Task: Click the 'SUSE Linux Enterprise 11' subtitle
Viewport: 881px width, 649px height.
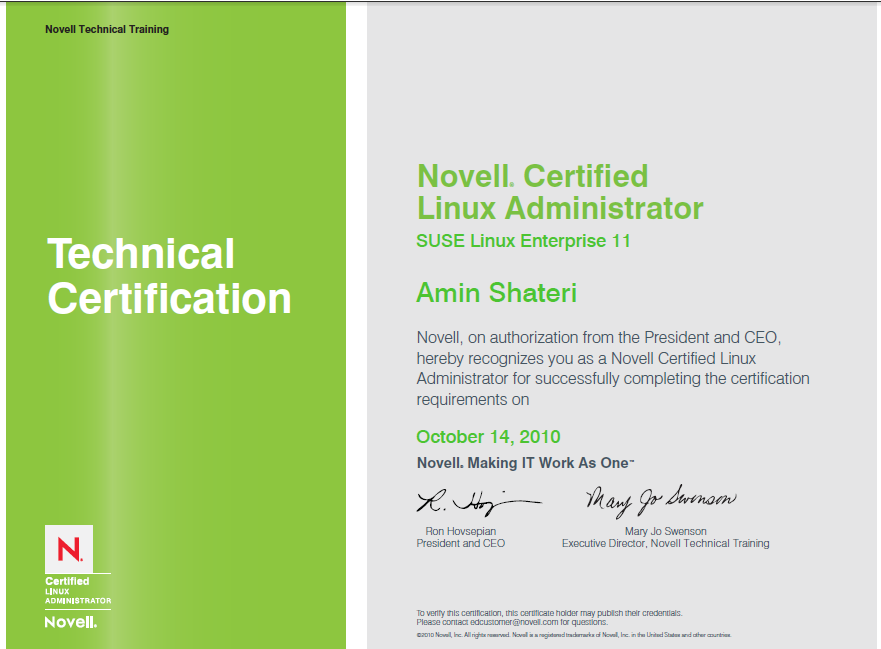Action: pyautogui.click(x=523, y=241)
